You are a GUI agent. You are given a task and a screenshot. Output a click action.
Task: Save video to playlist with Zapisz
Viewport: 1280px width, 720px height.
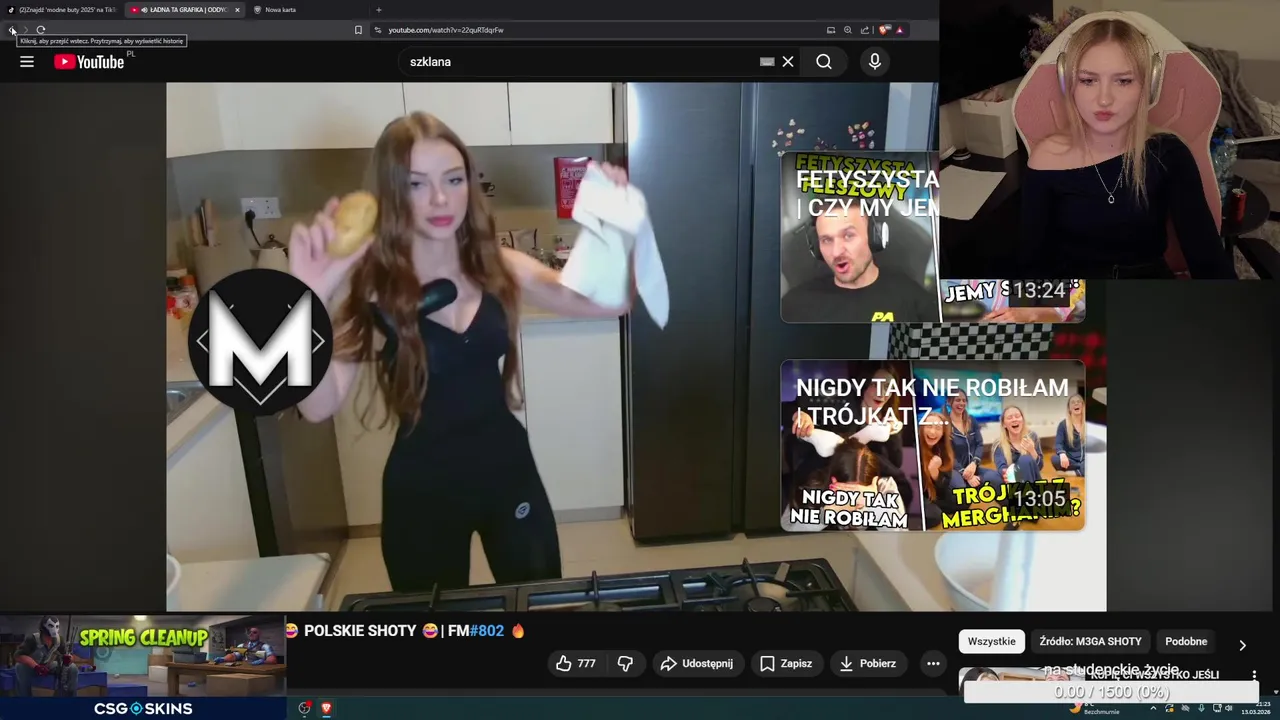pyautogui.click(x=786, y=663)
